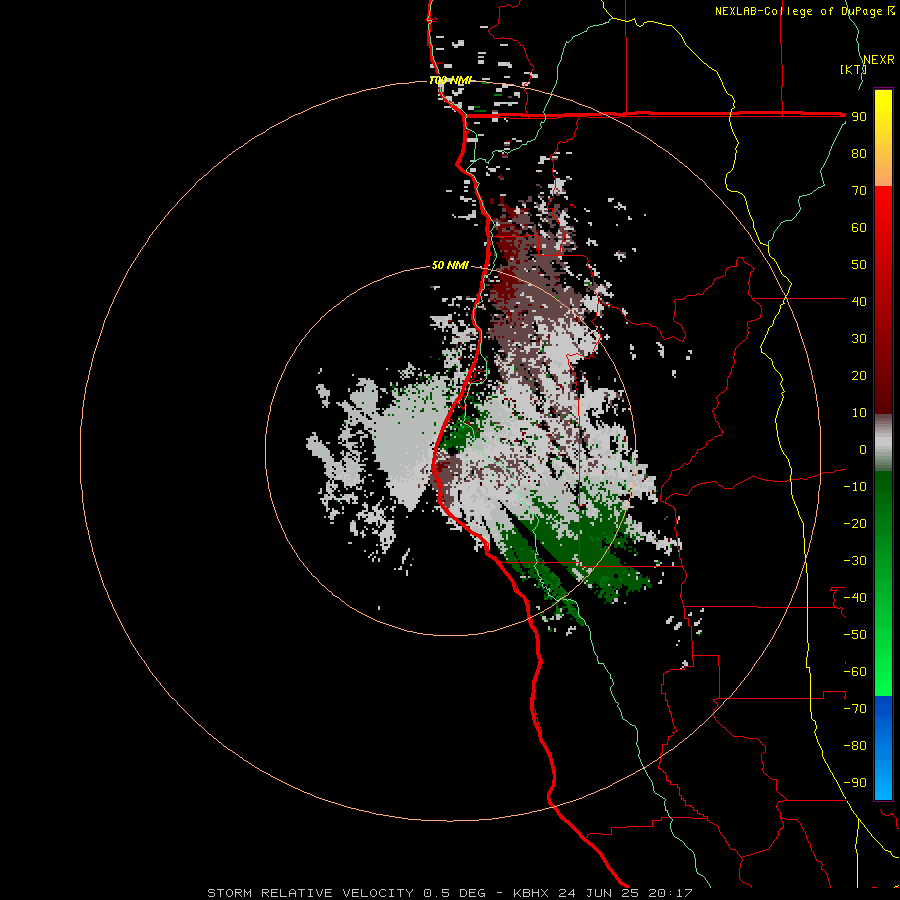The width and height of the screenshot is (900, 900).
Task: Pick the bright red color bar segment
Action: pos(883,218)
